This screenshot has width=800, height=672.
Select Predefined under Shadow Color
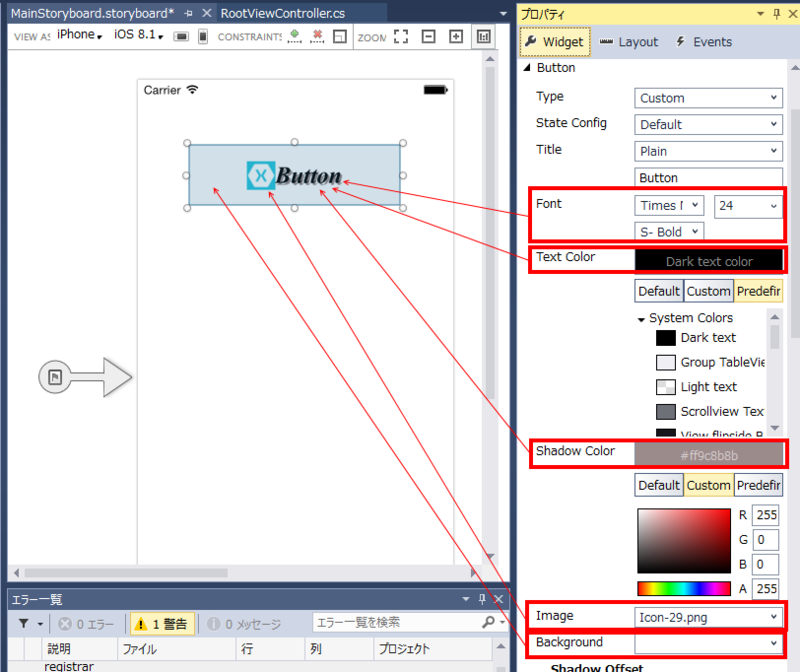point(758,485)
